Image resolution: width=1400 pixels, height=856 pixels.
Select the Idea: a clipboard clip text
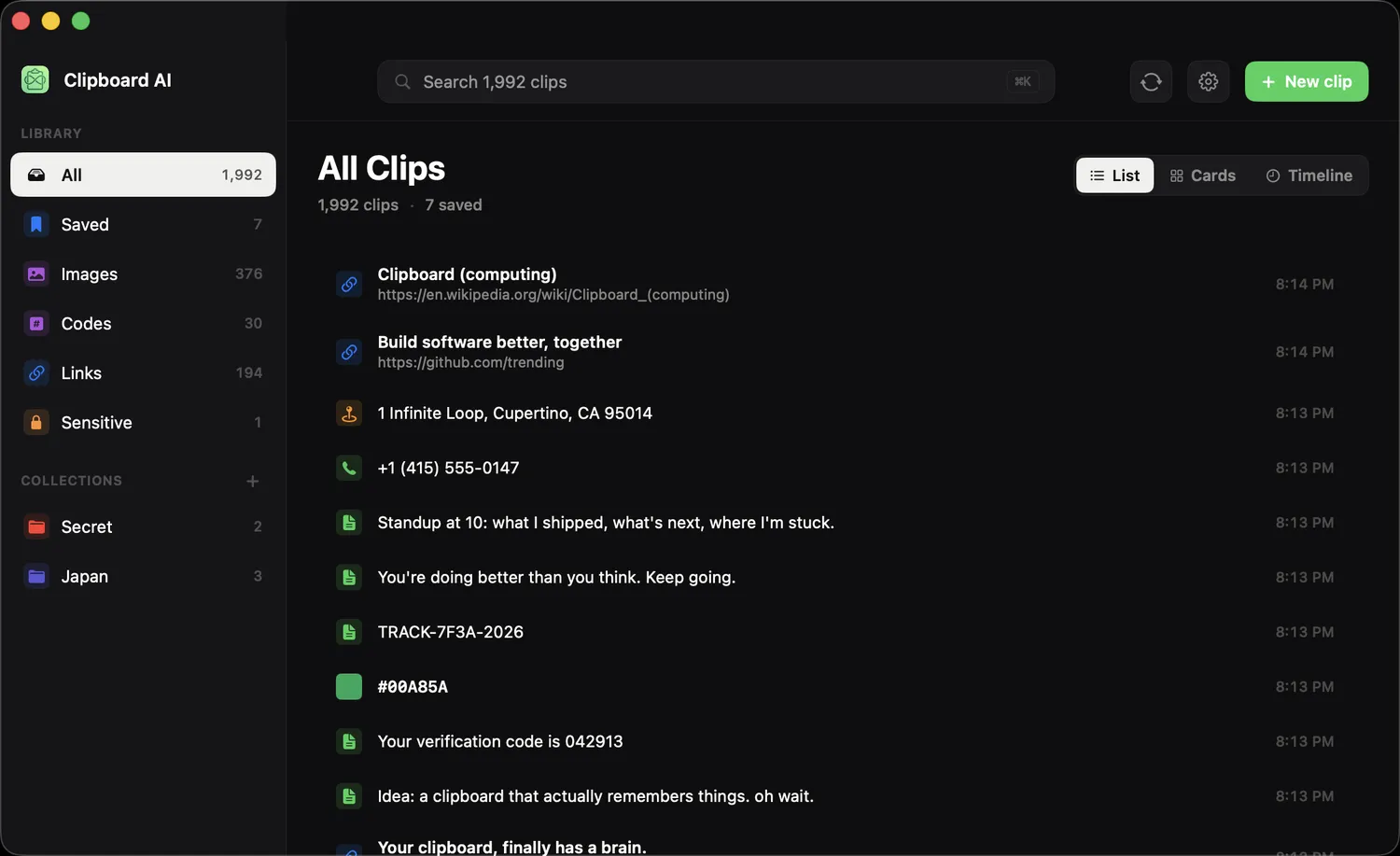595,796
